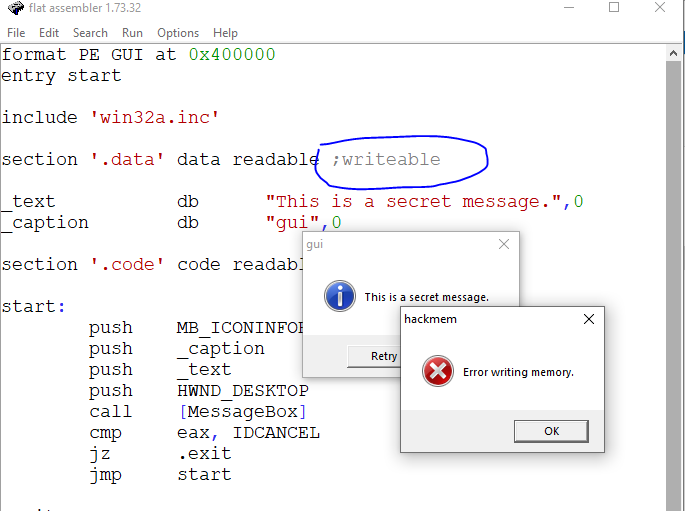Click the '.data' section name
Viewport: 685px width, 511px height.
[127, 159]
